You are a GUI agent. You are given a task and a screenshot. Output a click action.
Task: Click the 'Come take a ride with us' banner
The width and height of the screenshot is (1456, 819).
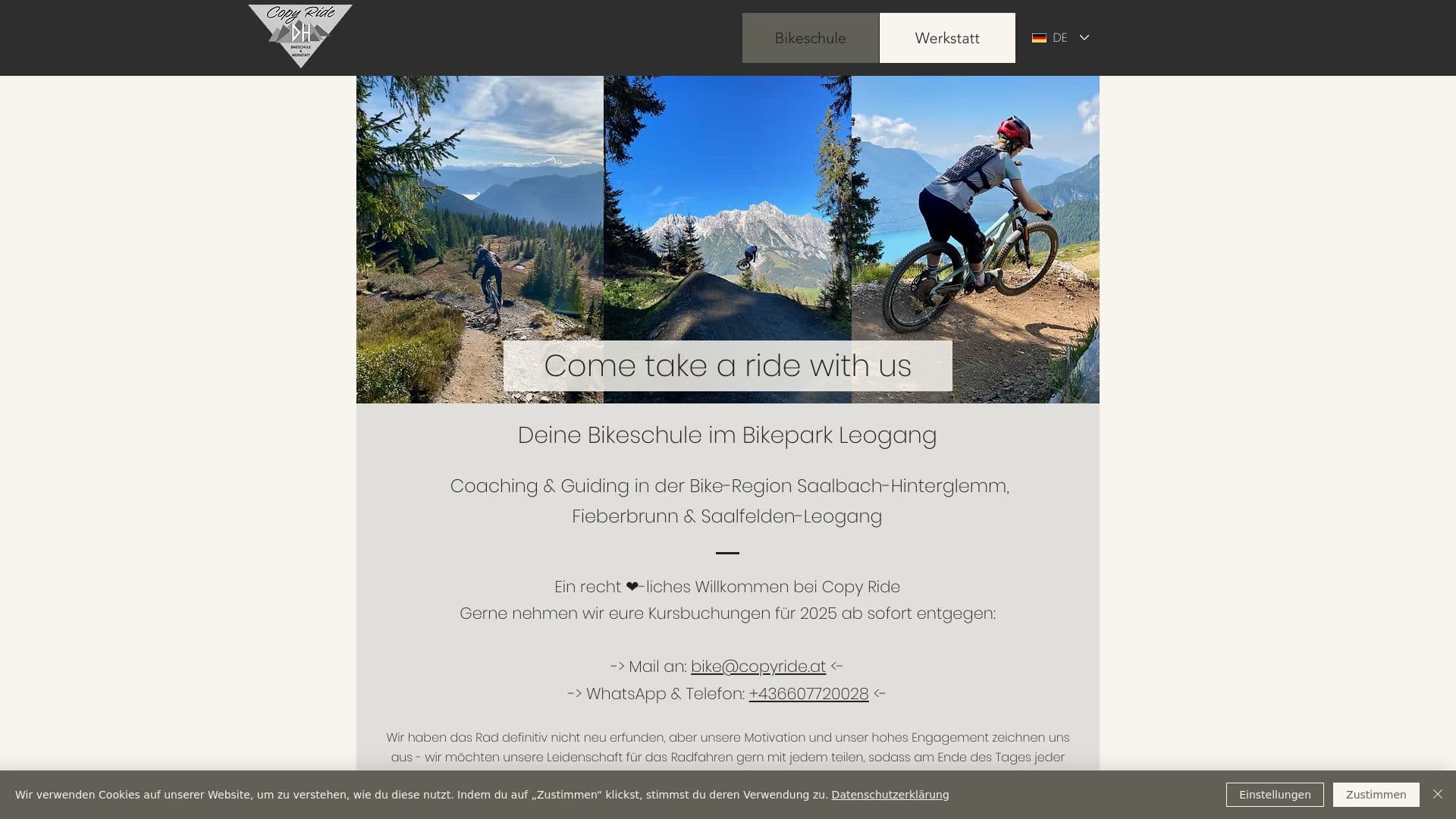[727, 366]
